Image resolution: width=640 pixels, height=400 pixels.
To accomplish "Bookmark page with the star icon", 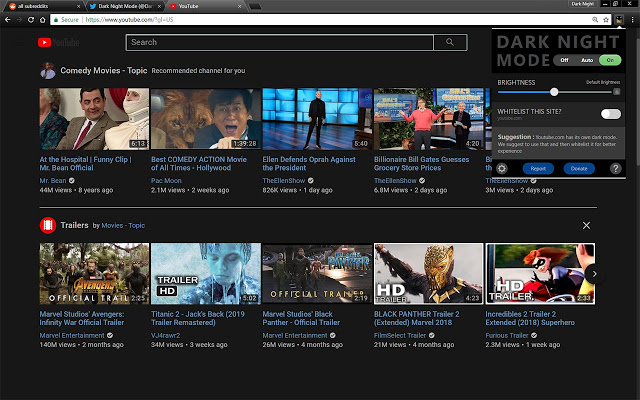I will click(606, 19).
